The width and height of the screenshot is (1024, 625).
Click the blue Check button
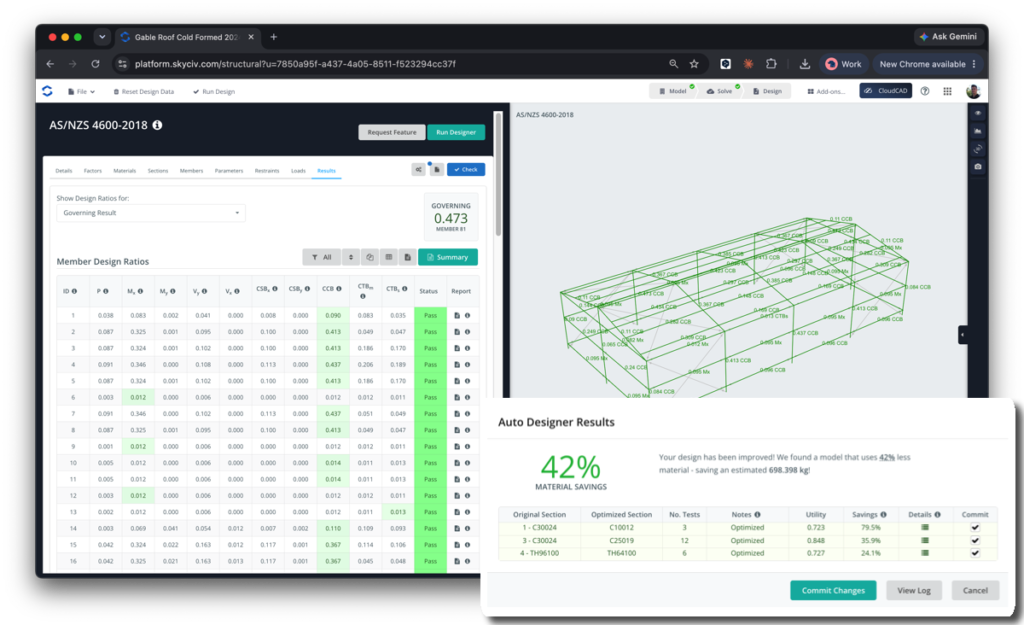[x=466, y=169]
